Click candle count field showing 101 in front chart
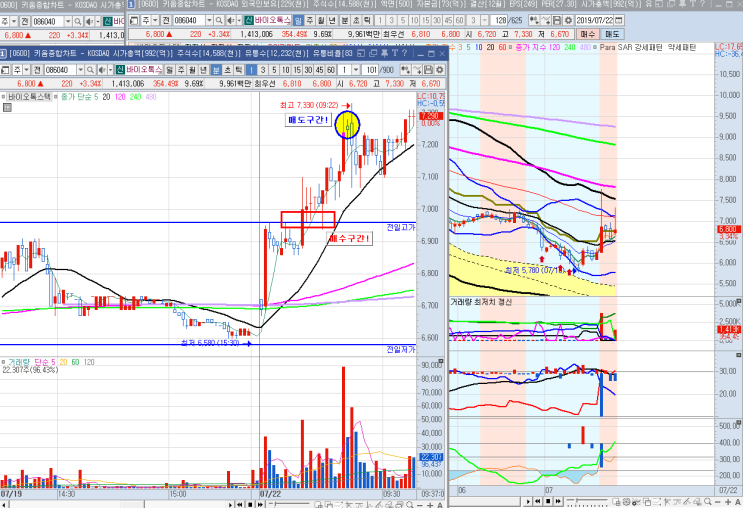Viewport: 743px width, 508px height. tap(372, 70)
